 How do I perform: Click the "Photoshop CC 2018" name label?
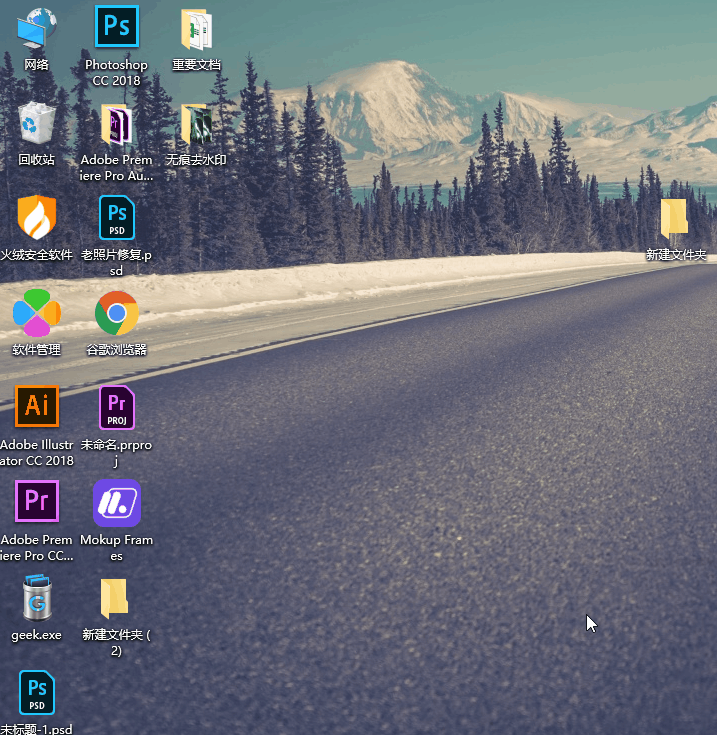(117, 72)
